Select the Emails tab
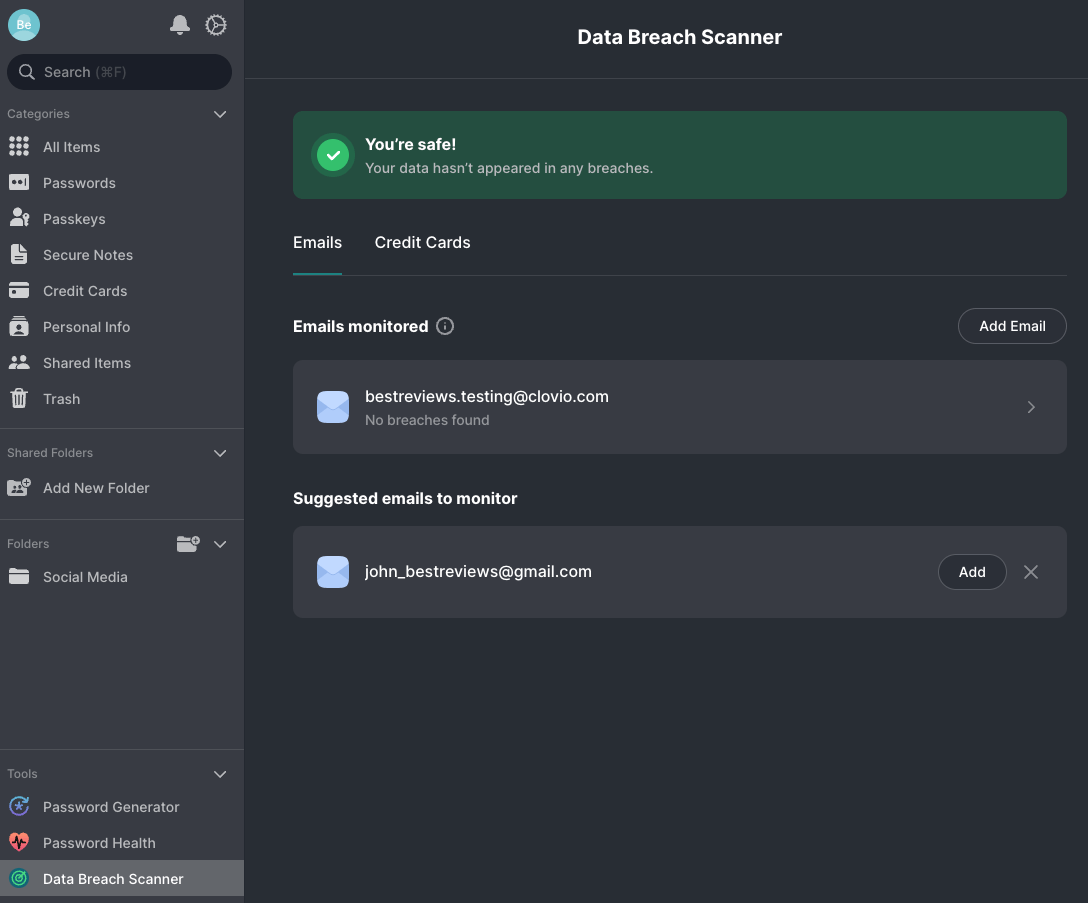The width and height of the screenshot is (1088, 903). tap(317, 242)
